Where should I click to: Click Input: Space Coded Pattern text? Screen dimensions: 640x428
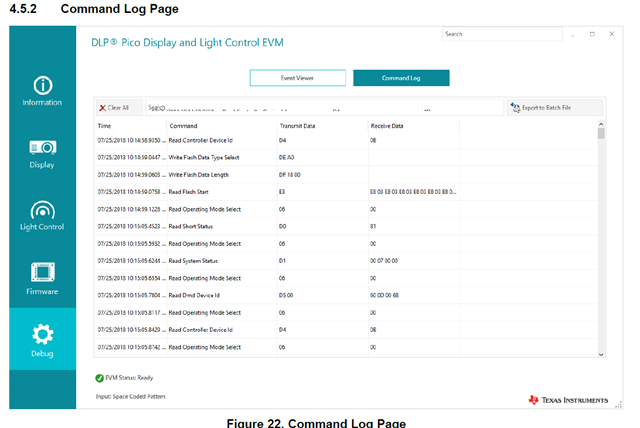(131, 397)
